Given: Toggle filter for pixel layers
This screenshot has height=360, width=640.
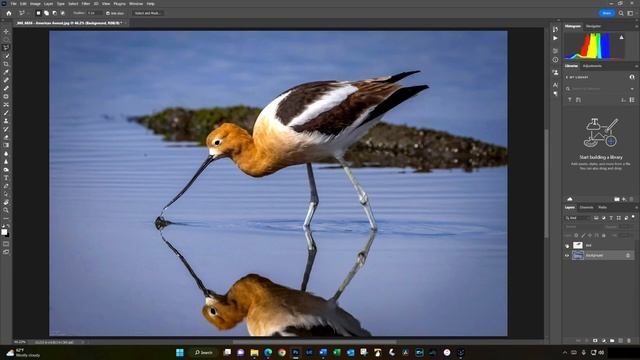Looking at the screenshot, I should (x=596, y=218).
